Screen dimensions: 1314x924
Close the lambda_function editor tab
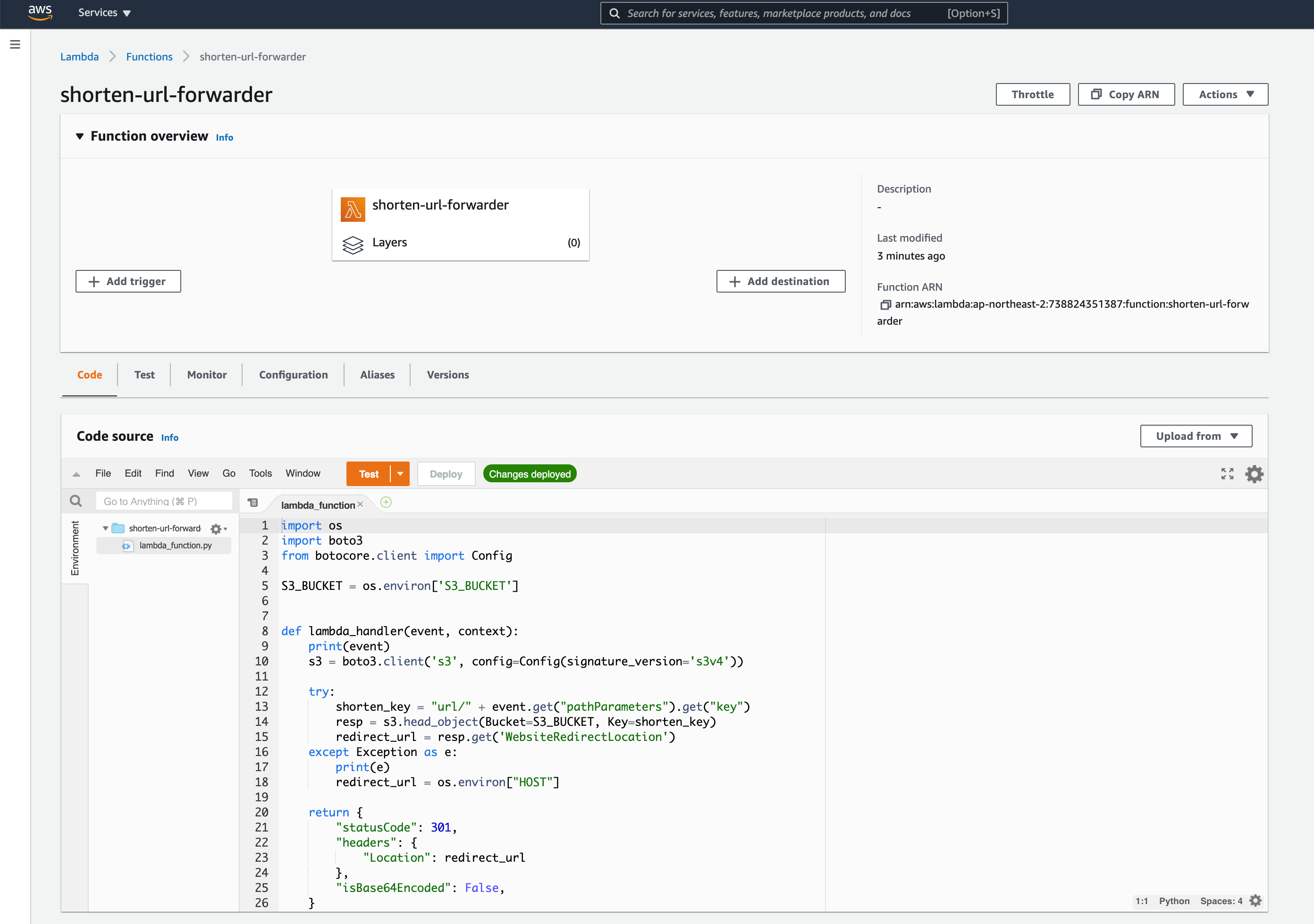(x=360, y=504)
